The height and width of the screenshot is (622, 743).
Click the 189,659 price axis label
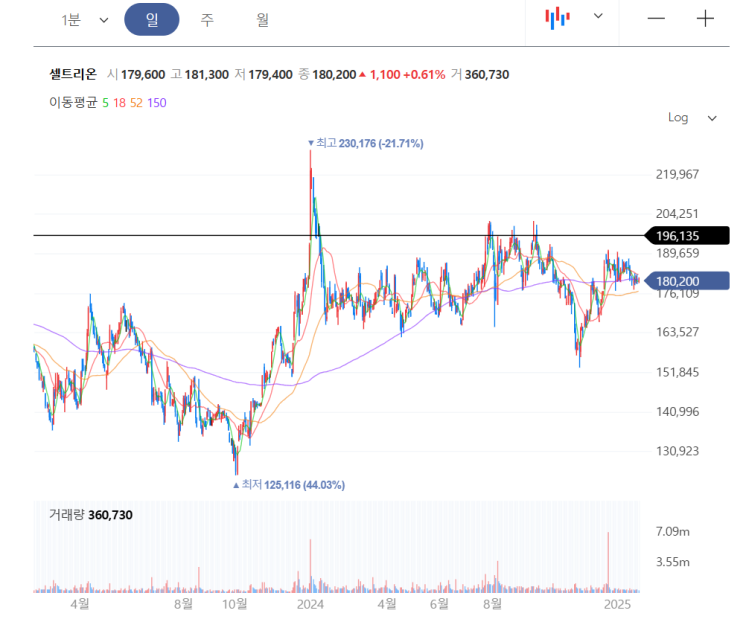click(x=677, y=253)
